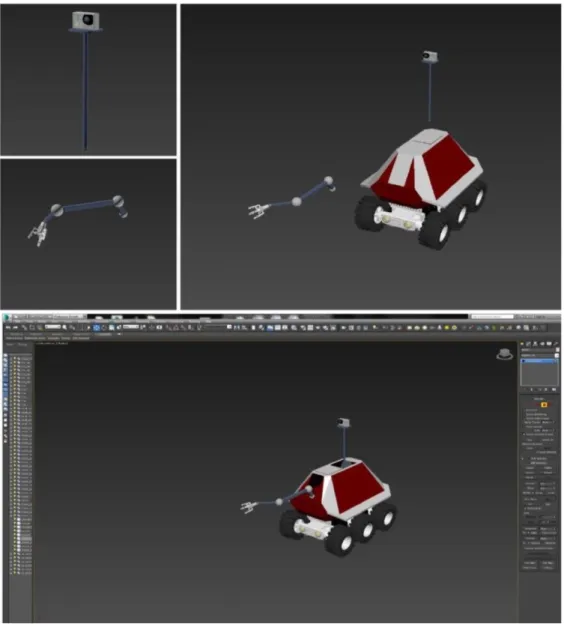564x627 pixels.
Task: Click Configure Modifier Sets icon below stack
Action: pyautogui.click(x=554, y=389)
